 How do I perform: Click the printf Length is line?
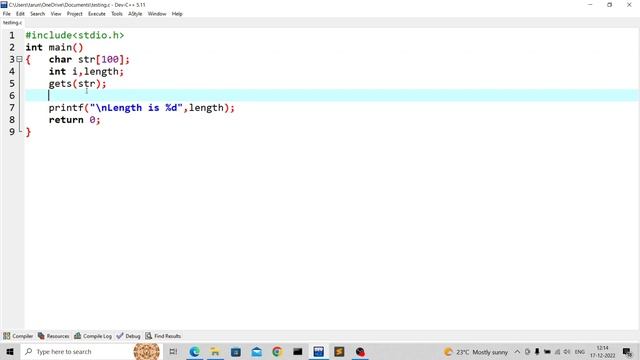click(142, 108)
